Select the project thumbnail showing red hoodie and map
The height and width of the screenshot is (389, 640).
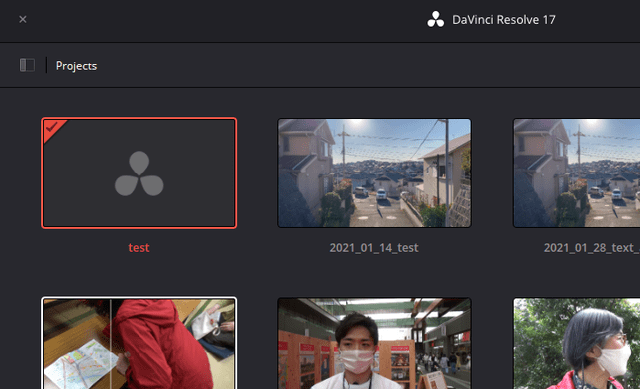pos(139,343)
